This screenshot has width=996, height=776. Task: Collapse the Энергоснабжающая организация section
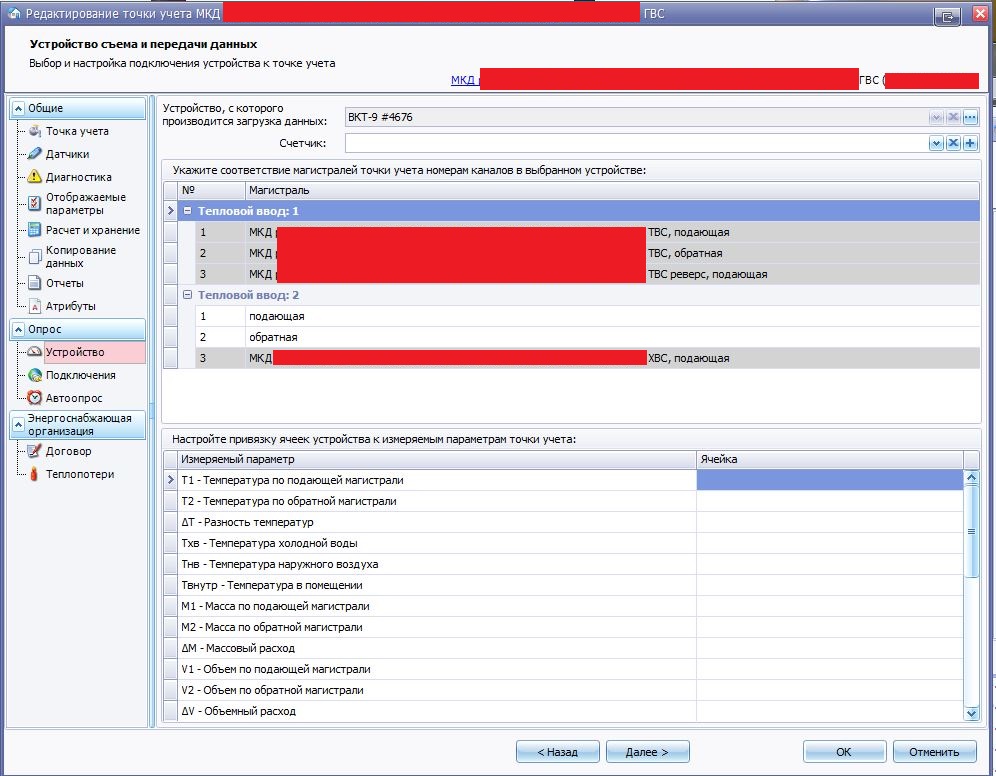tap(18, 424)
